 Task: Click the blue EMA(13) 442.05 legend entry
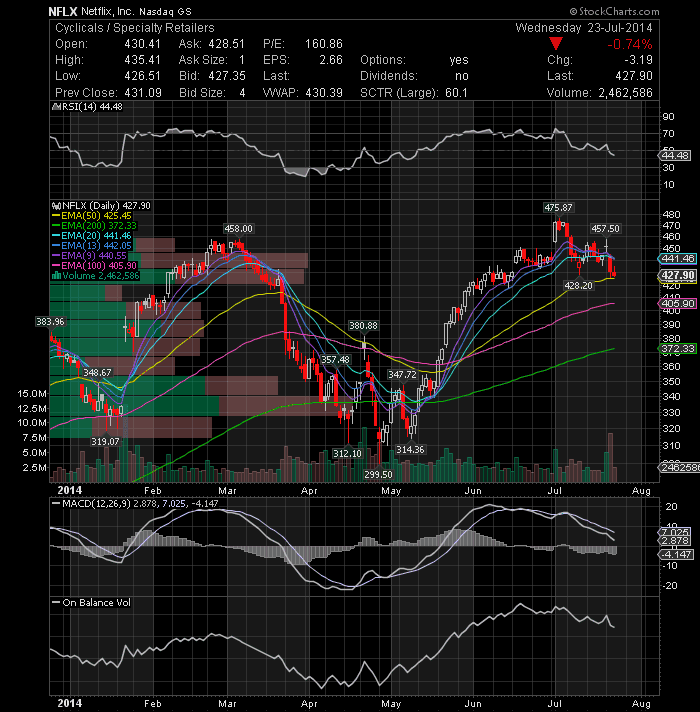pos(92,246)
